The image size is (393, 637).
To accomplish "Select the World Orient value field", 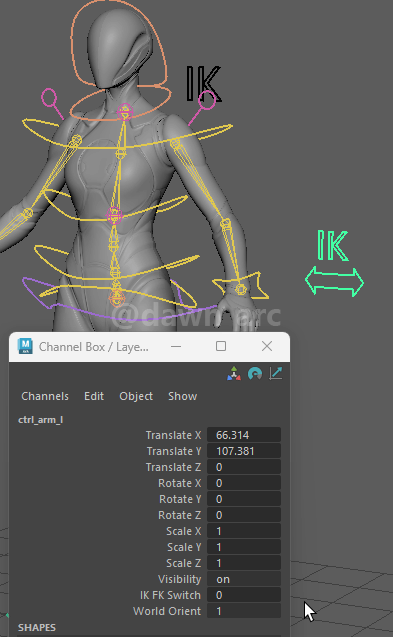I will pyautogui.click(x=244, y=611).
